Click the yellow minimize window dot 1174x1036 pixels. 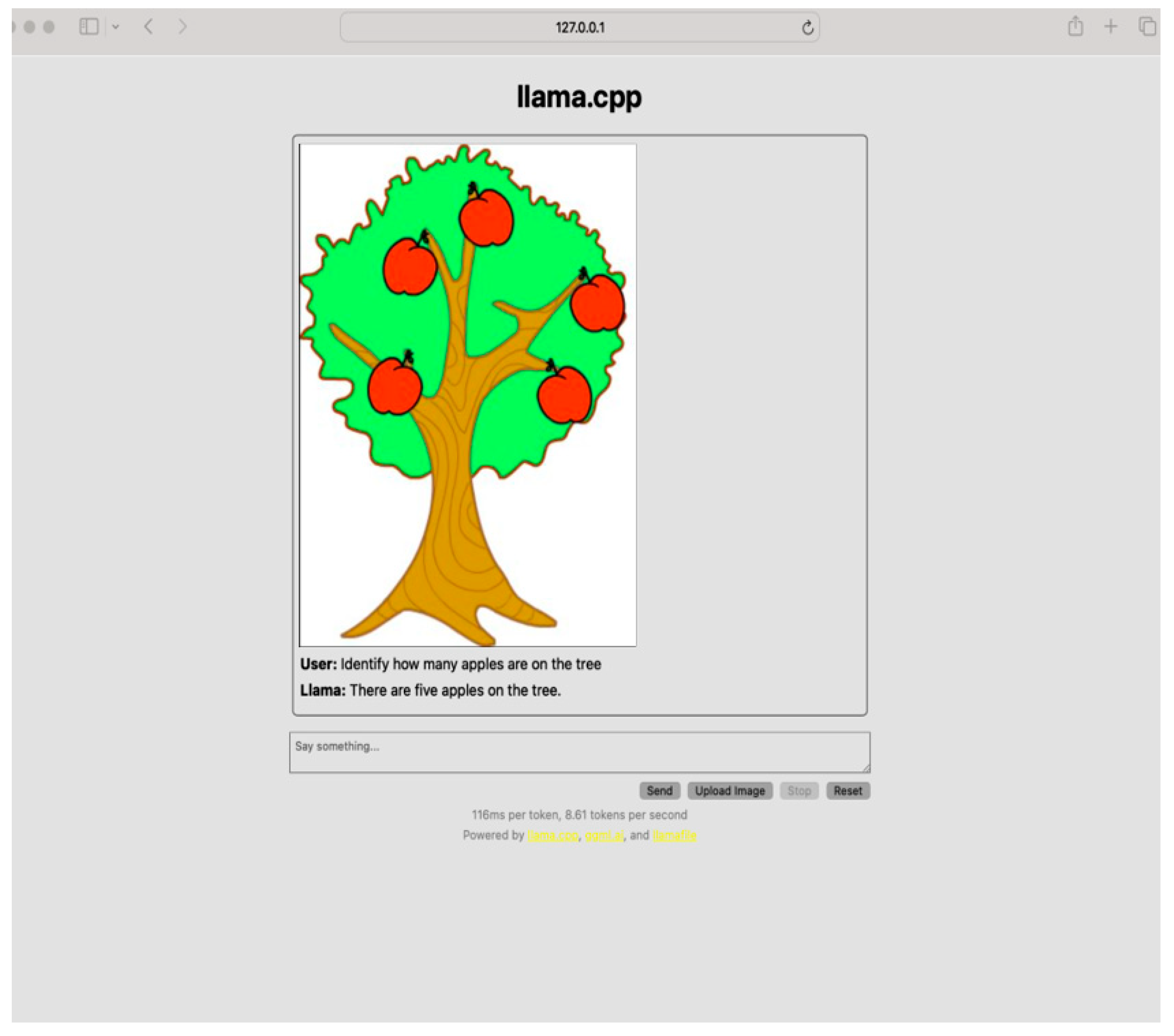coord(30,27)
